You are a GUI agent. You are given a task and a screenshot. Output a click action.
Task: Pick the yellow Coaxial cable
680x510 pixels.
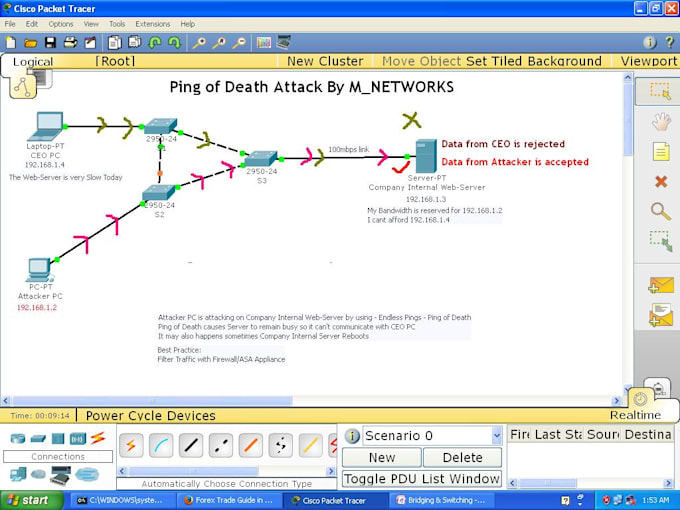(x=311, y=445)
